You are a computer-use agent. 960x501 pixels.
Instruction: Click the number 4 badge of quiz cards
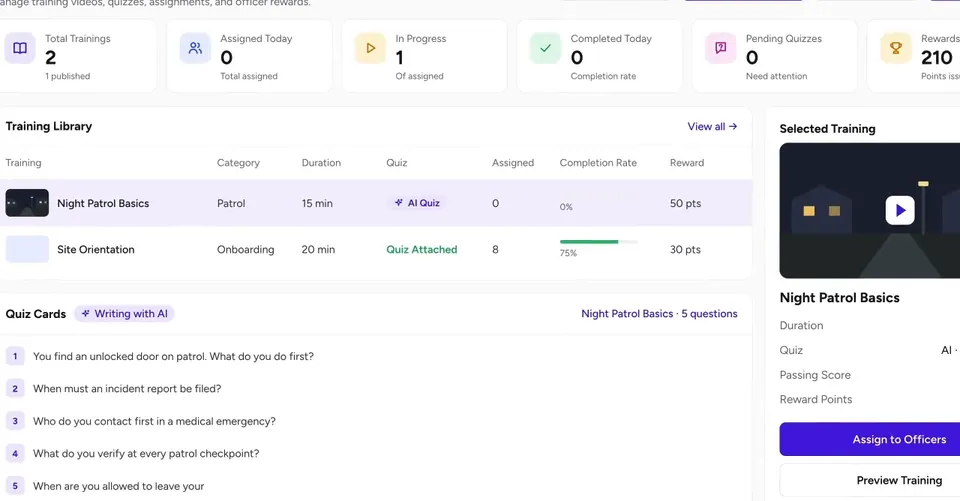pos(15,453)
